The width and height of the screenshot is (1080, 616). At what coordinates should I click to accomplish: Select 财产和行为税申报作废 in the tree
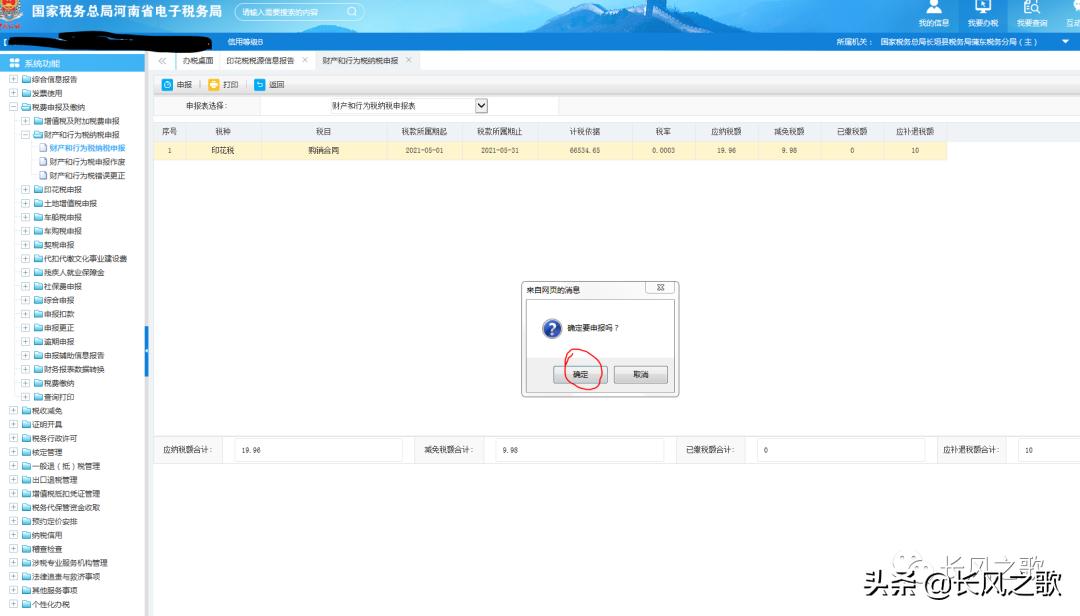pos(88,162)
